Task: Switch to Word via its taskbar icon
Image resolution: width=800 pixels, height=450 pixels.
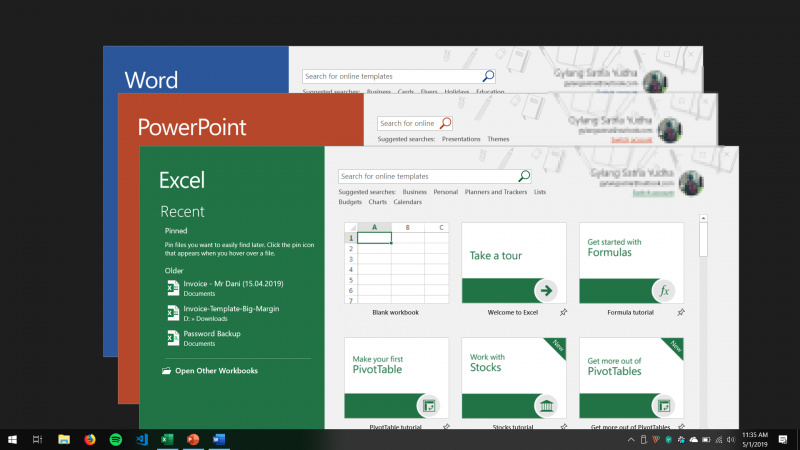Action: (x=219, y=439)
